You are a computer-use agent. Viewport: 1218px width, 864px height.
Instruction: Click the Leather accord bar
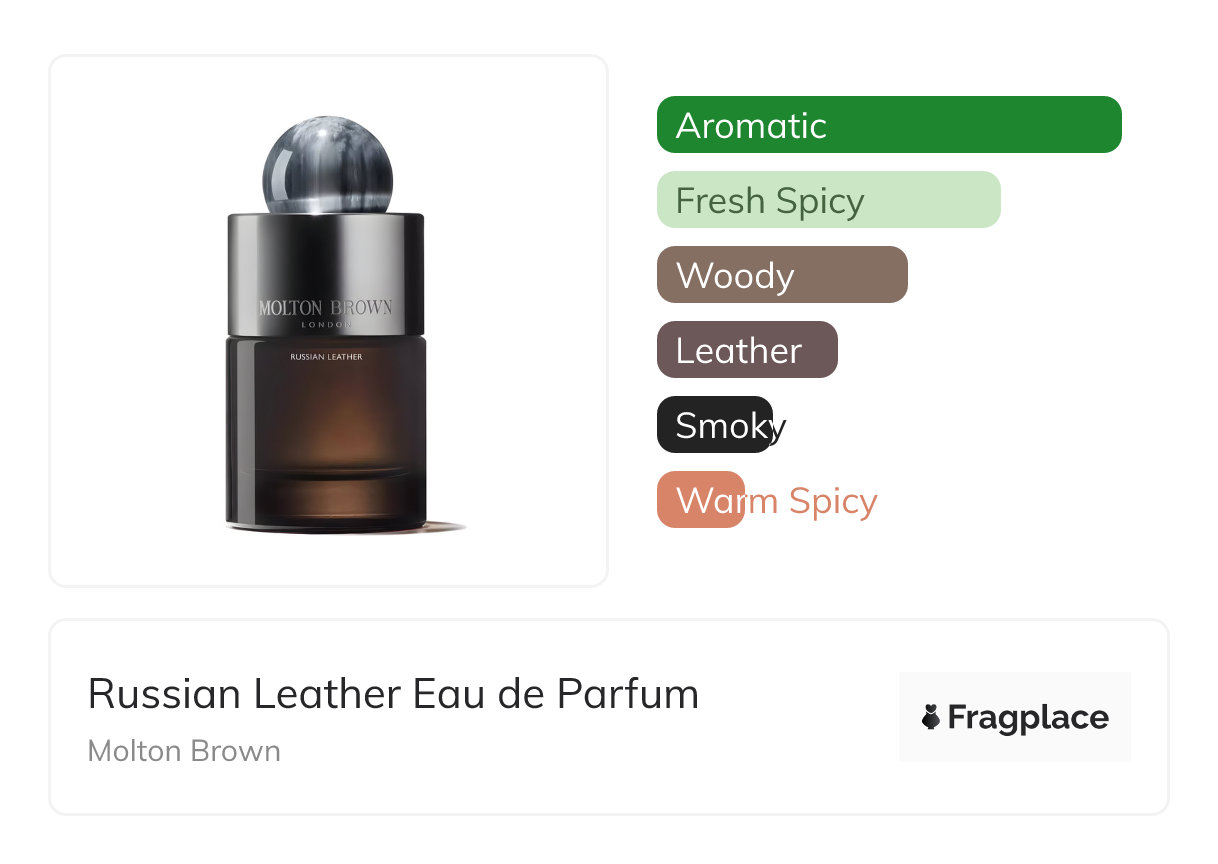[747, 350]
